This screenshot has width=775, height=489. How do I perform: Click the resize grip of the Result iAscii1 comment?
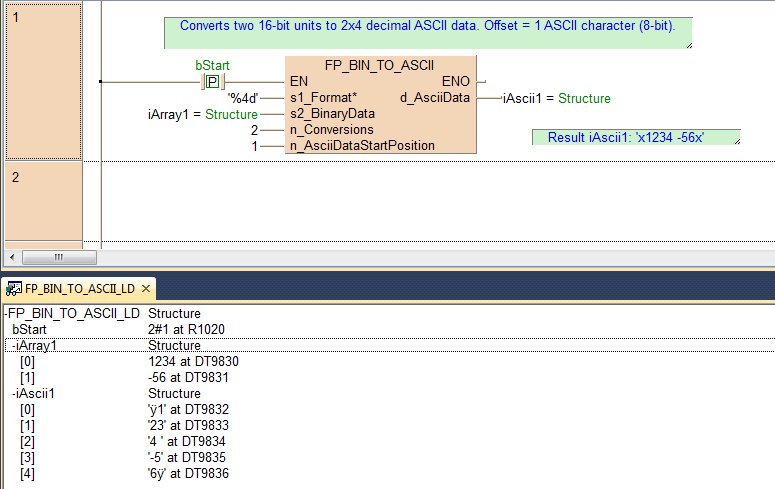(736, 141)
